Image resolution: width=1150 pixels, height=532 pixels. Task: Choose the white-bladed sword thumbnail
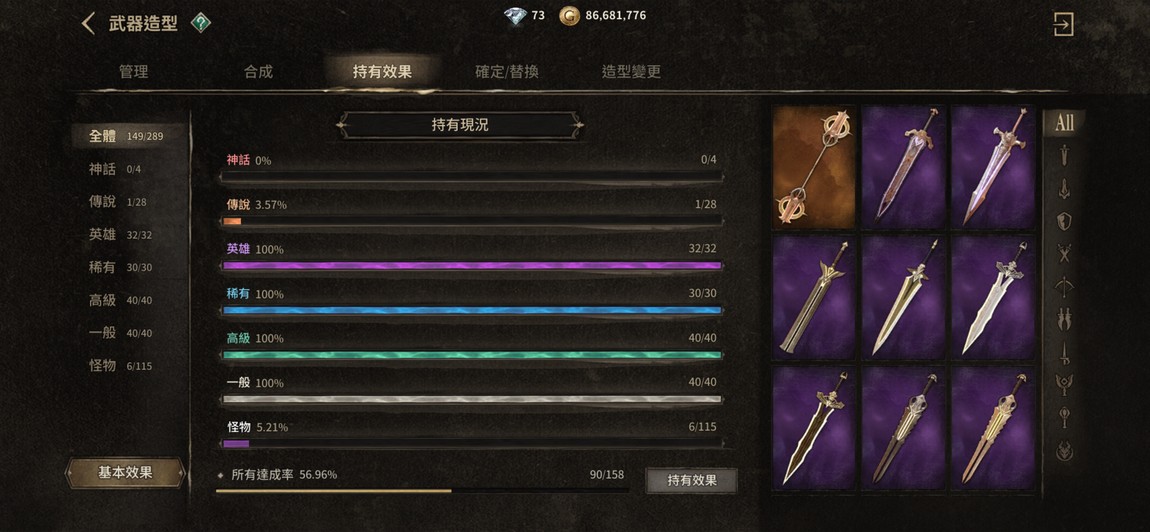coord(993,298)
